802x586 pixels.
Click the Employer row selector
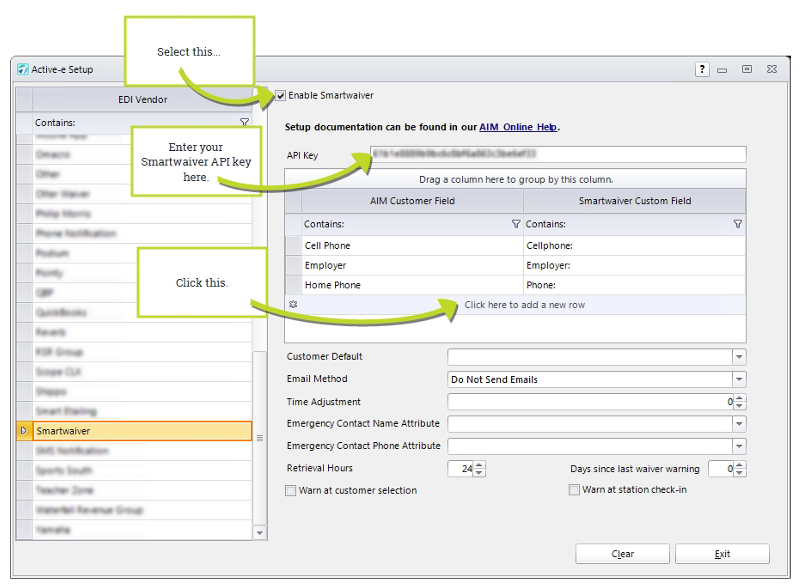click(x=293, y=265)
